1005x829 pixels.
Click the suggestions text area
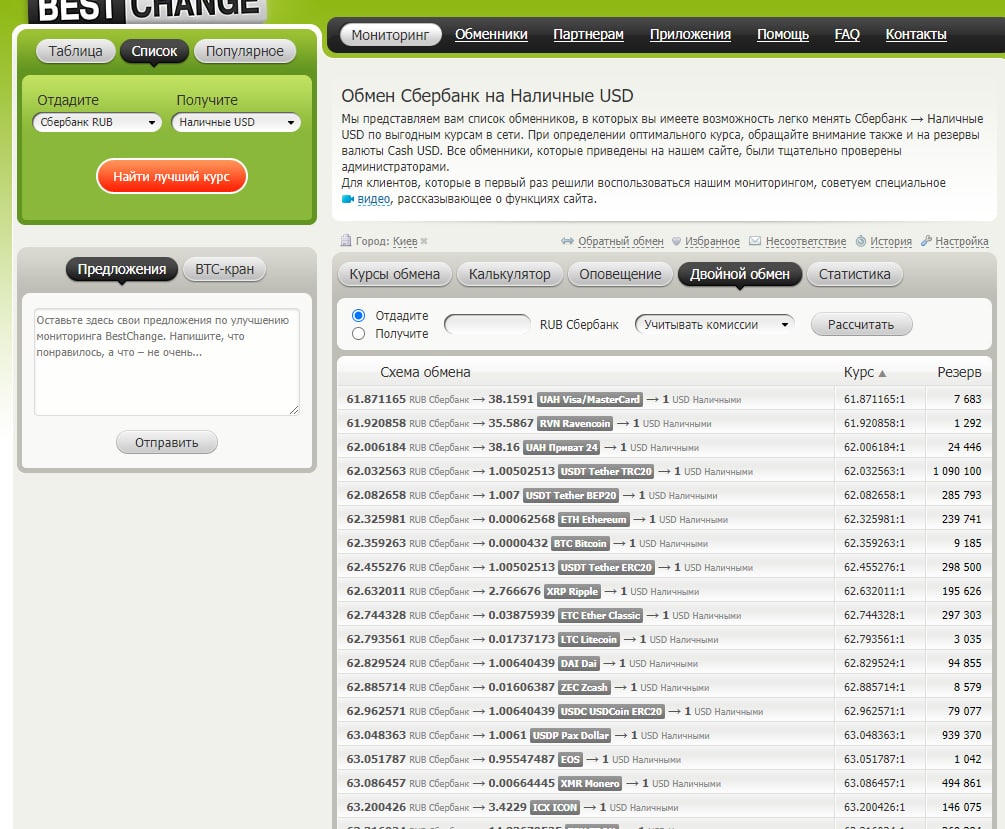(x=167, y=362)
